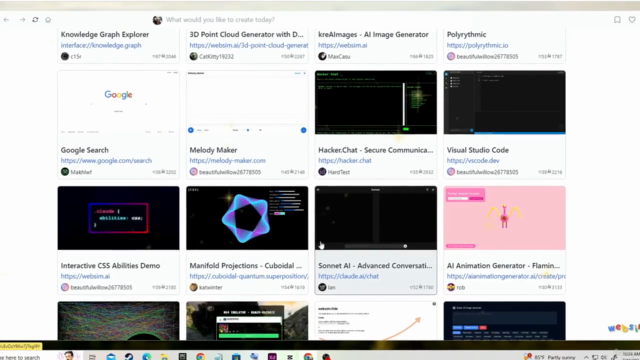Open the pink flamingo AI Animation thumbnail
The image size is (640, 360).
(504, 218)
